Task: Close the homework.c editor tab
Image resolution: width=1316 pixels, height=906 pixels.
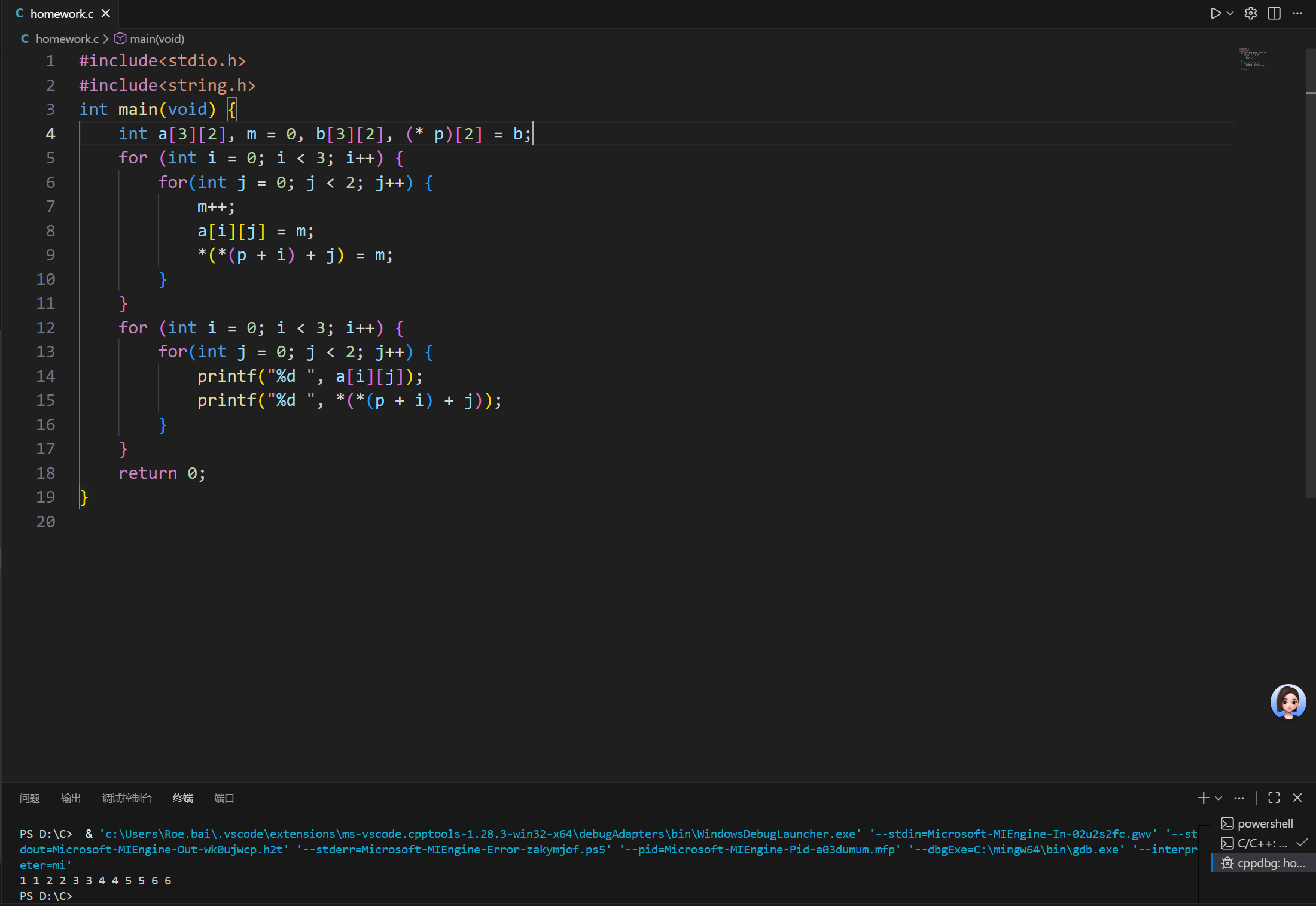Action: [106, 13]
